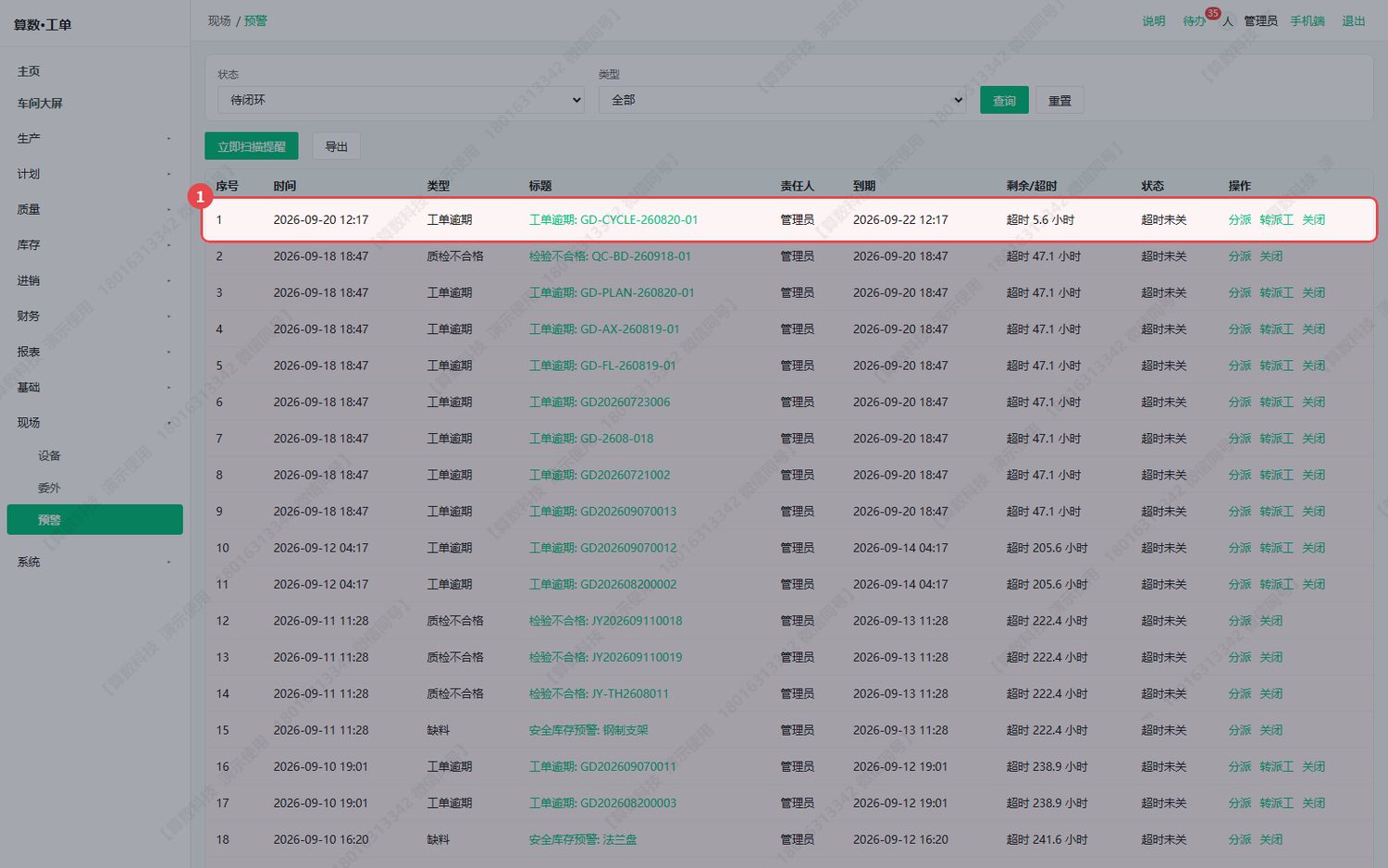Open link 检验不合格: JY-TH2608011
The height and width of the screenshot is (868, 1388).
pyautogui.click(x=599, y=694)
